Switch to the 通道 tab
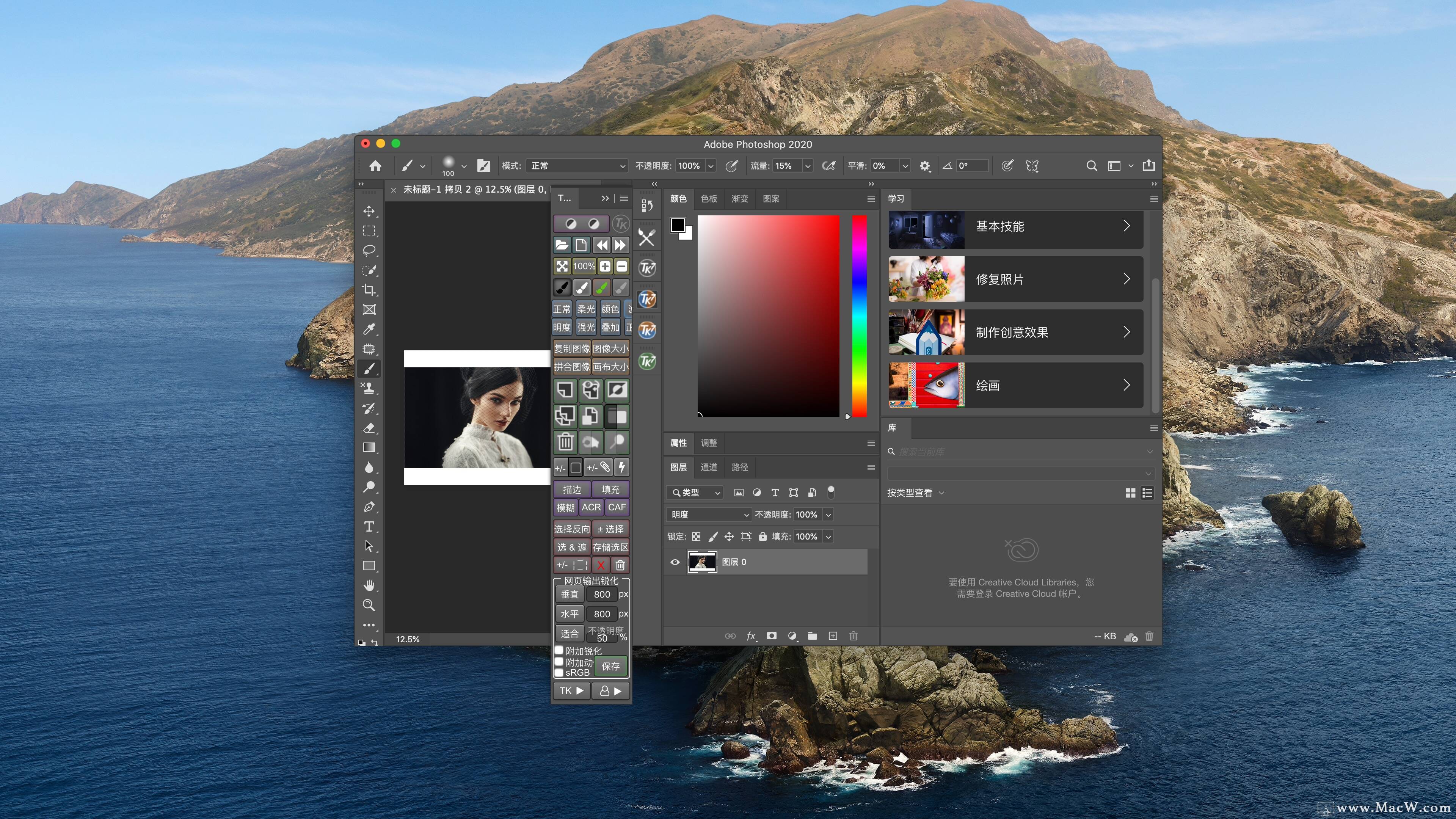 709,467
